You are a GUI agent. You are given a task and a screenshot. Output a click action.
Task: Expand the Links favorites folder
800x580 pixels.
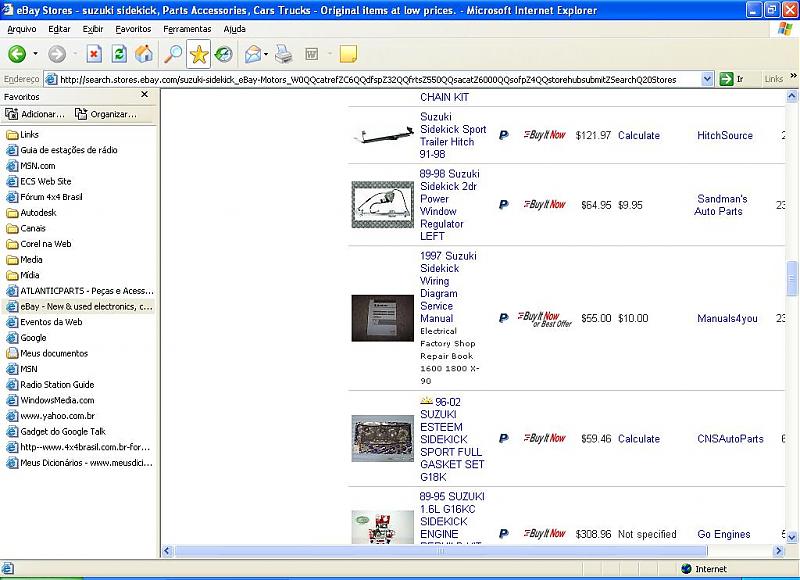(22, 135)
